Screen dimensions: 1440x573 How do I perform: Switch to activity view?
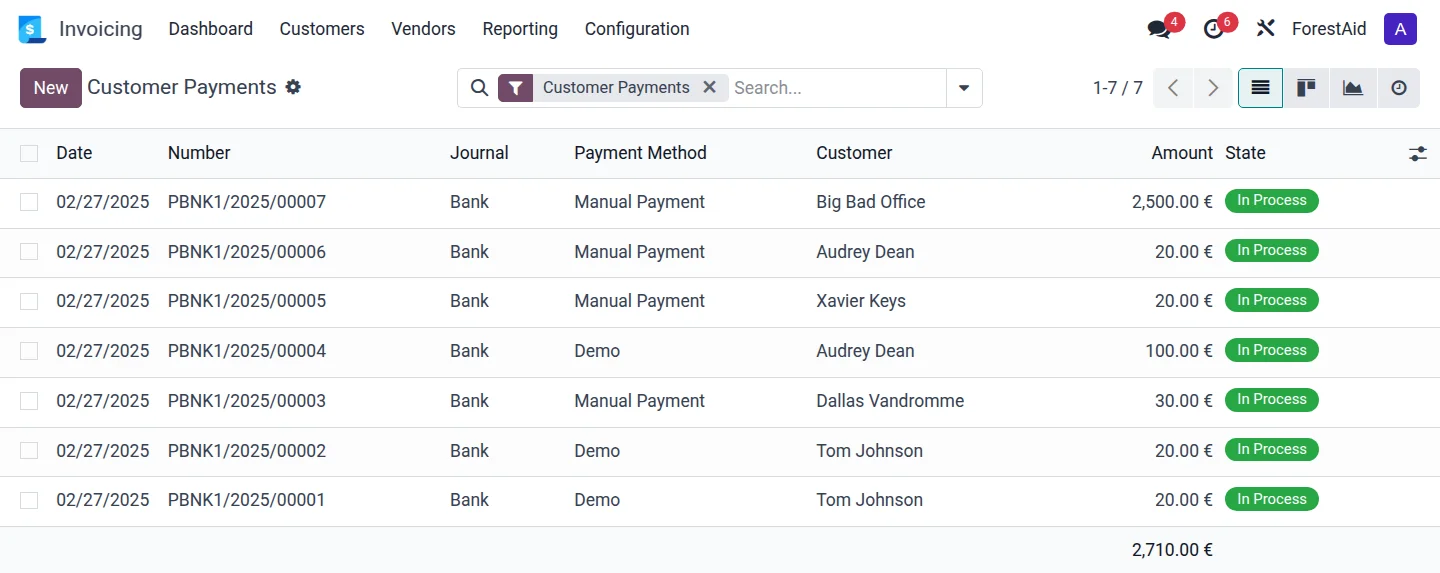pos(1399,88)
